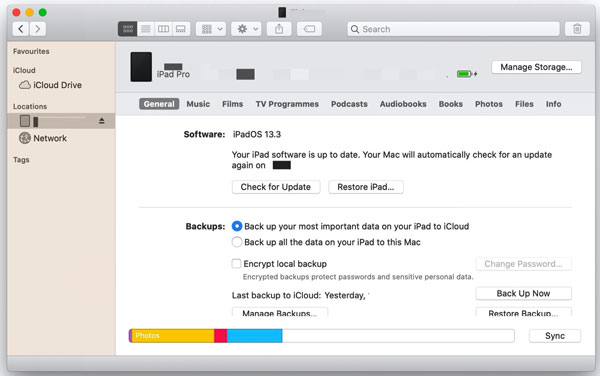Go forward with the right arrow button
Viewport: 600px width, 376px height.
[x=38, y=29]
